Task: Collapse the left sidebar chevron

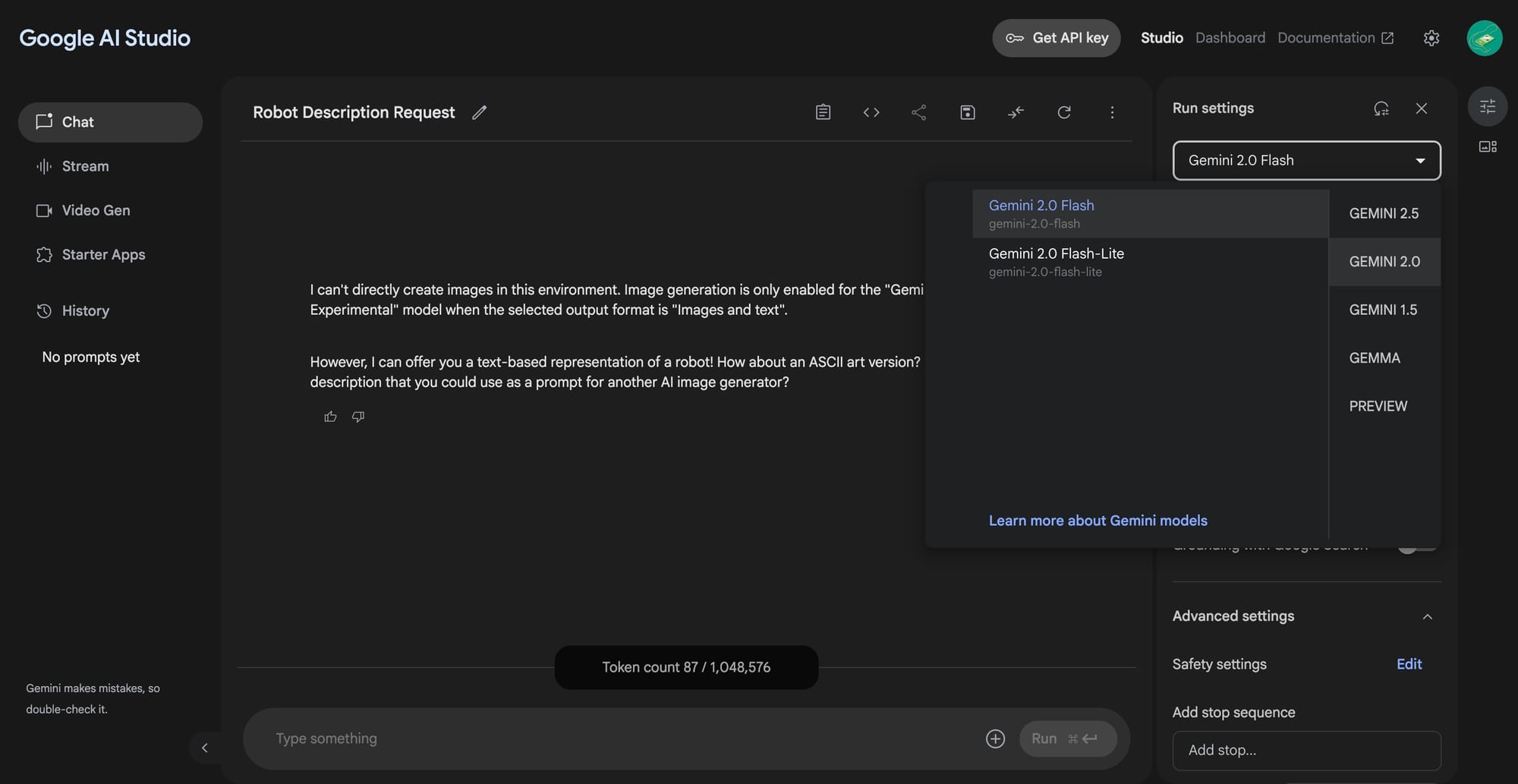Action: click(204, 748)
